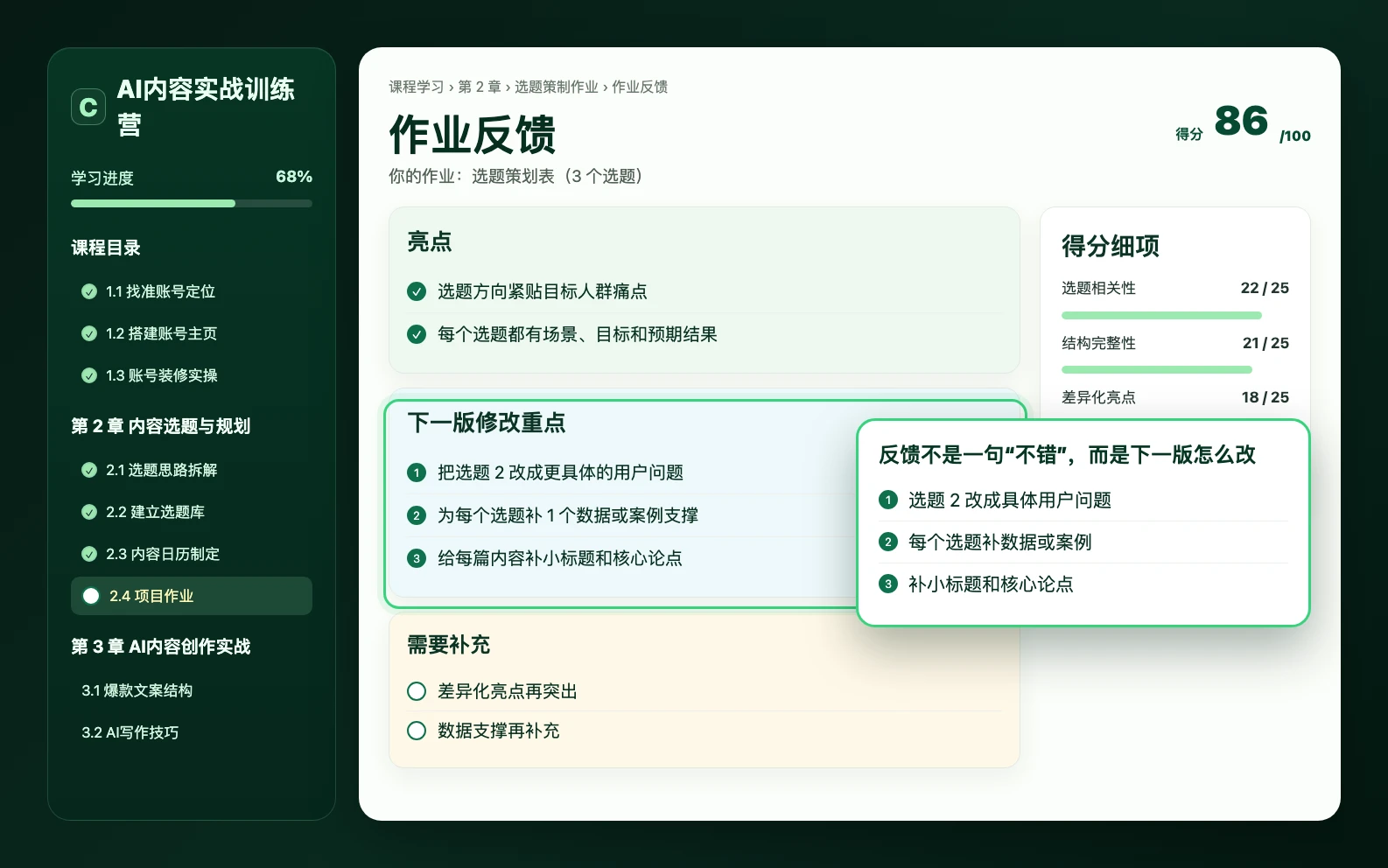Viewport: 1388px width, 868px height.
Task: Click the 选题相关性 score bar
Action: [1175, 315]
